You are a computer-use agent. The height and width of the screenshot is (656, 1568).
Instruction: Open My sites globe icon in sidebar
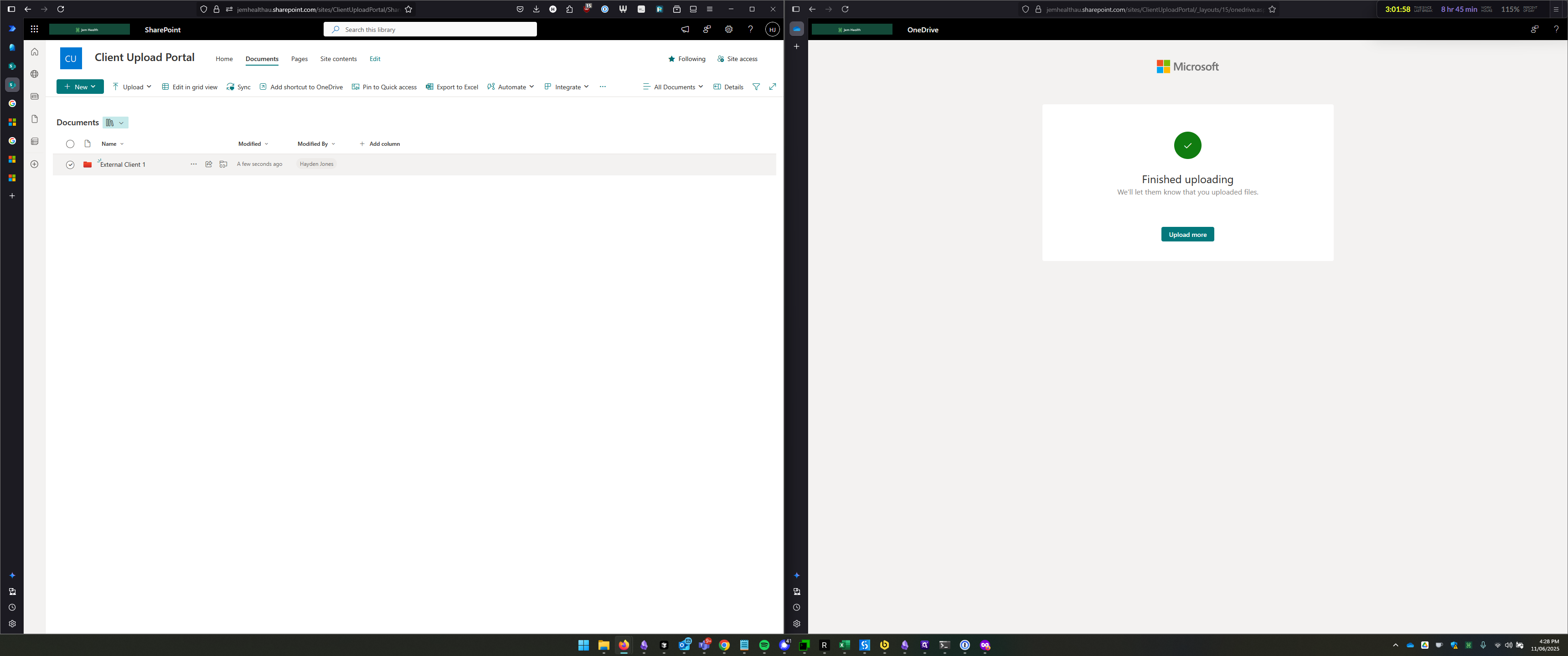pos(35,74)
